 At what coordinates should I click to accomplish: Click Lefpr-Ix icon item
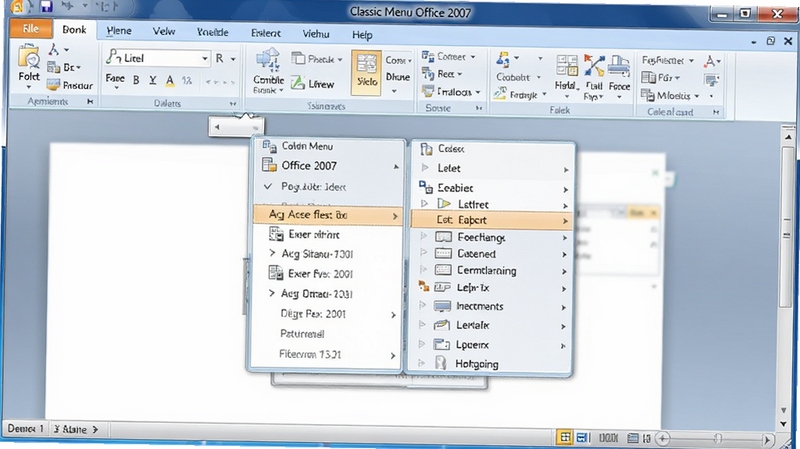492,288
